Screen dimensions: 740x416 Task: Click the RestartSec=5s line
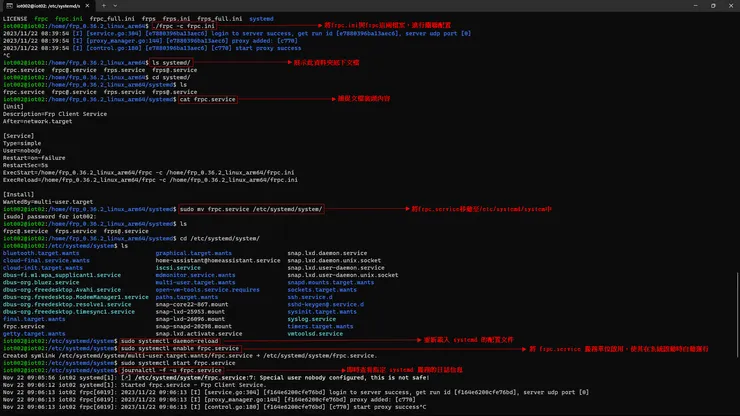[25, 165]
